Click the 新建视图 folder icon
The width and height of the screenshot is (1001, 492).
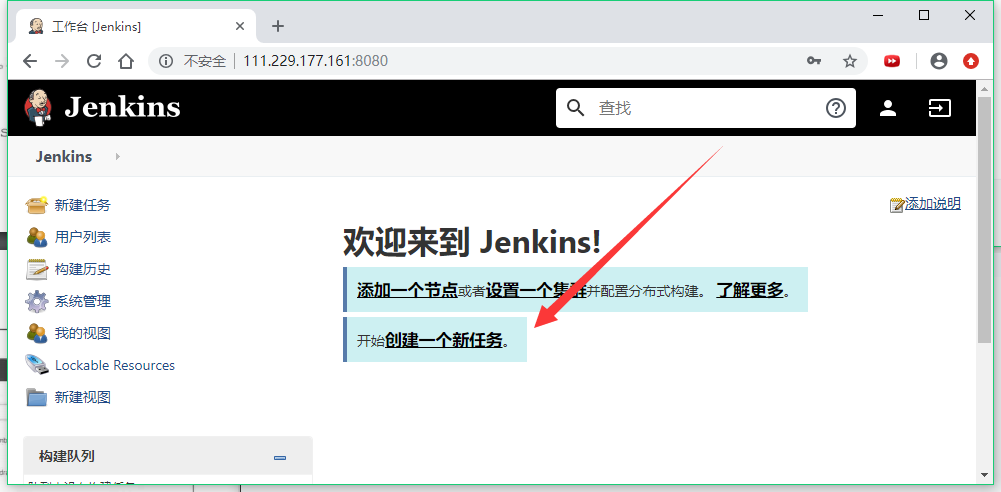[x=36, y=397]
